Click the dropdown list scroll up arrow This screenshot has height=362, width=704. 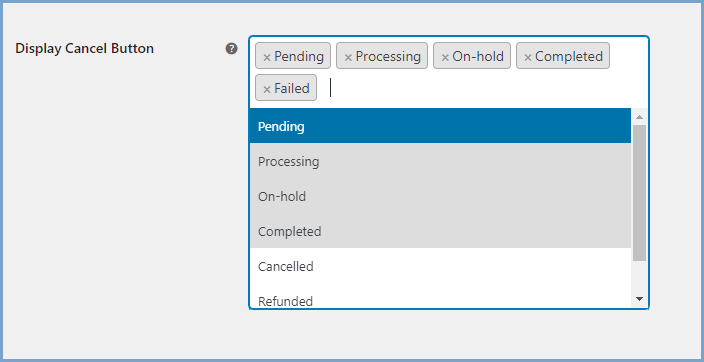(x=639, y=117)
